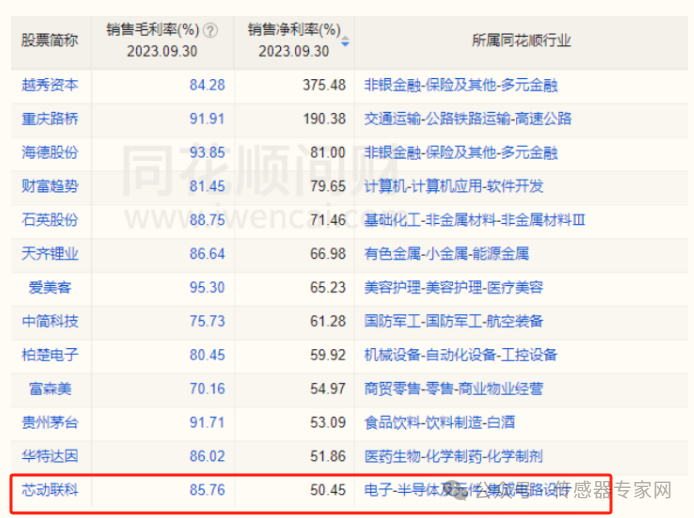Click net margin value 51.86
The image size is (694, 518).
[x=328, y=456]
